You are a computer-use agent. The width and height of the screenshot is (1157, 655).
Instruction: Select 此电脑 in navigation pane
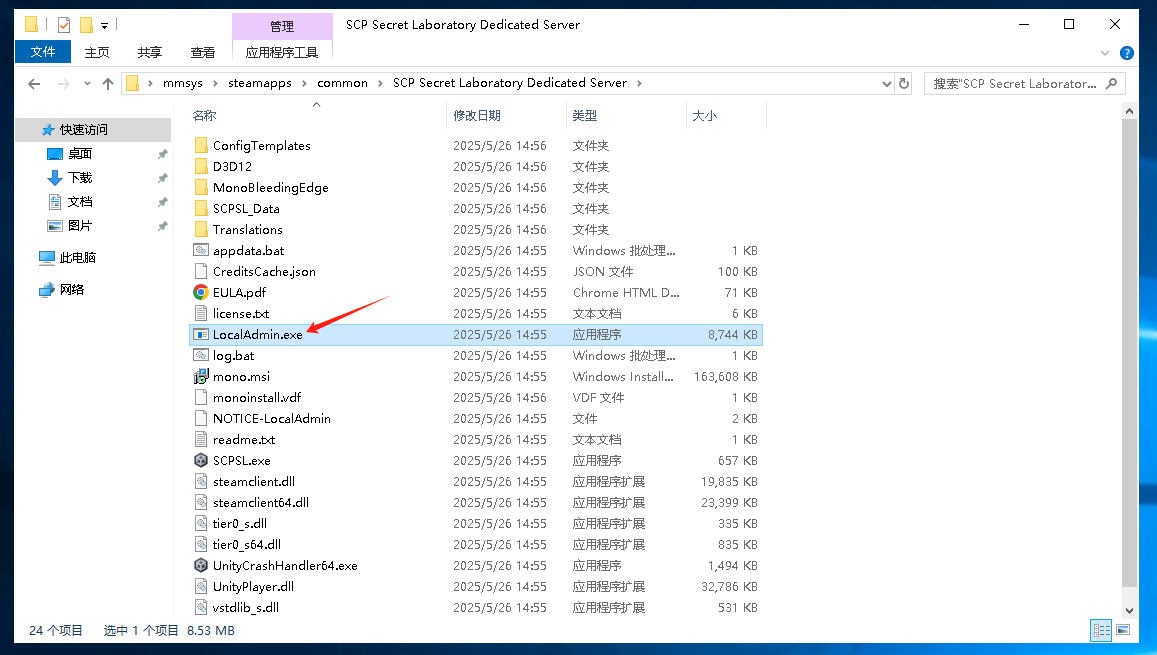tap(77, 257)
